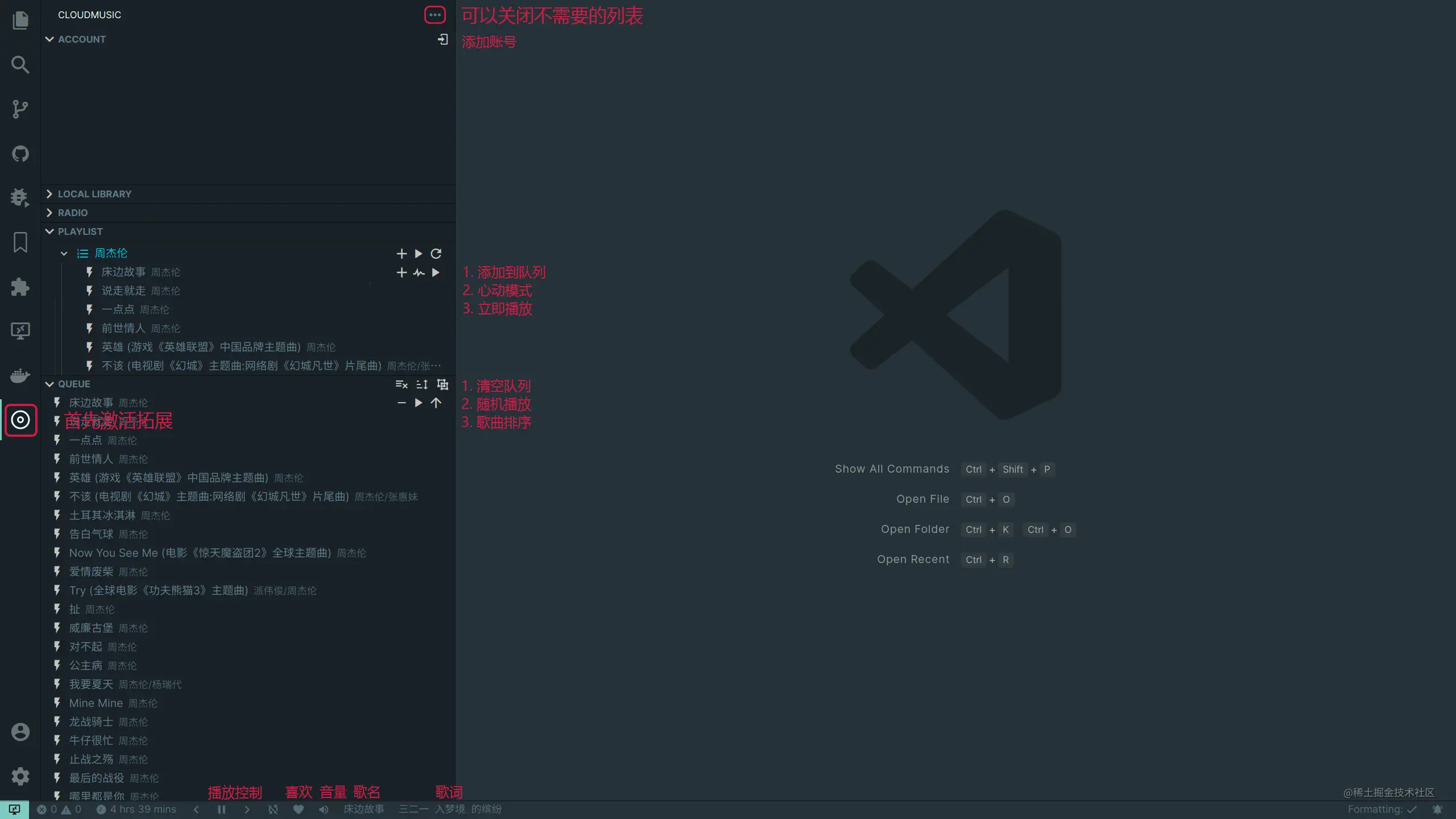The width and height of the screenshot is (1456, 819).
Task: Refresh the 周杰伦 playlist
Action: (x=436, y=254)
